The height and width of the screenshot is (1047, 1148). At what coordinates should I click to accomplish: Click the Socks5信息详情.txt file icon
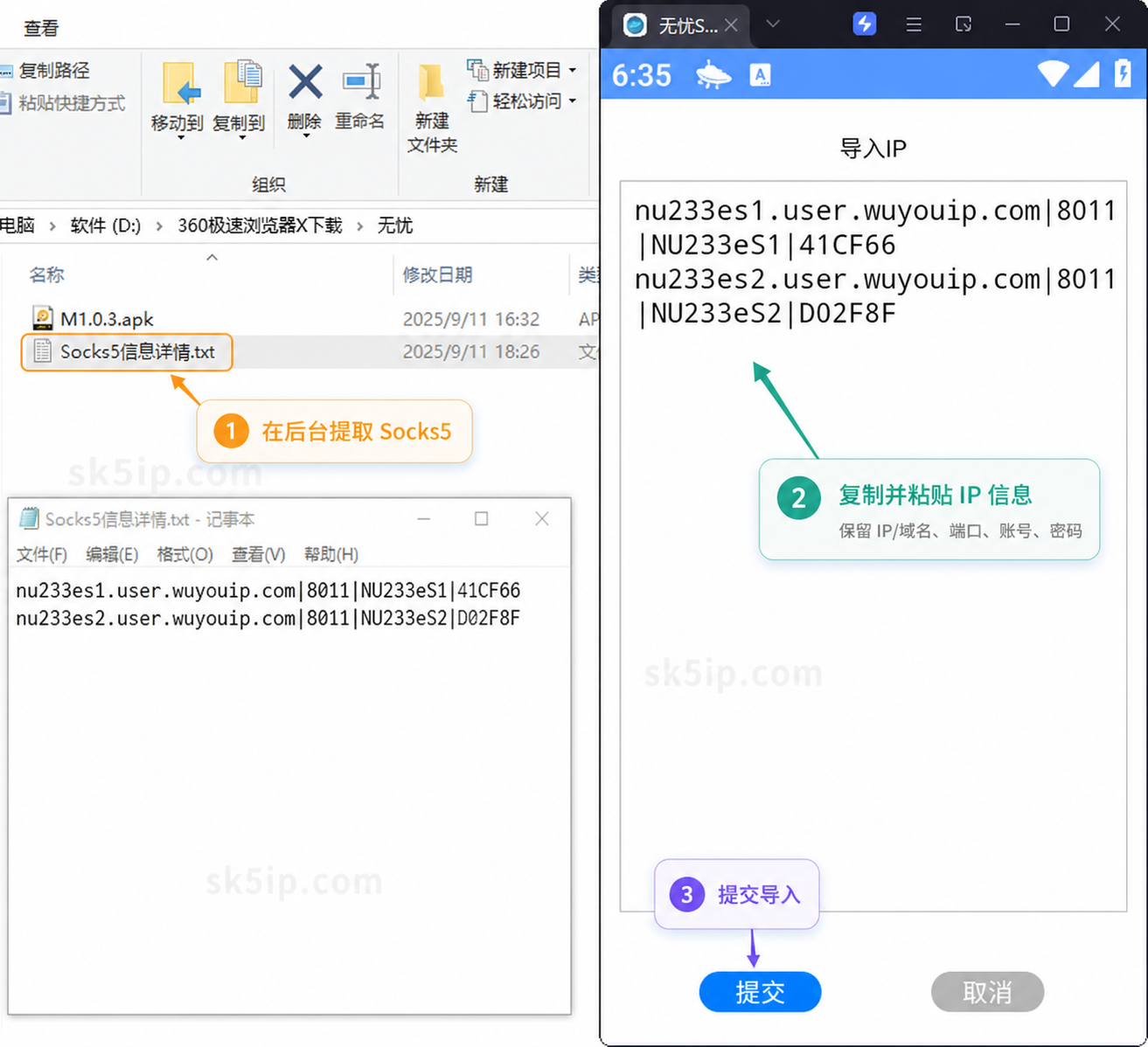tap(42, 351)
